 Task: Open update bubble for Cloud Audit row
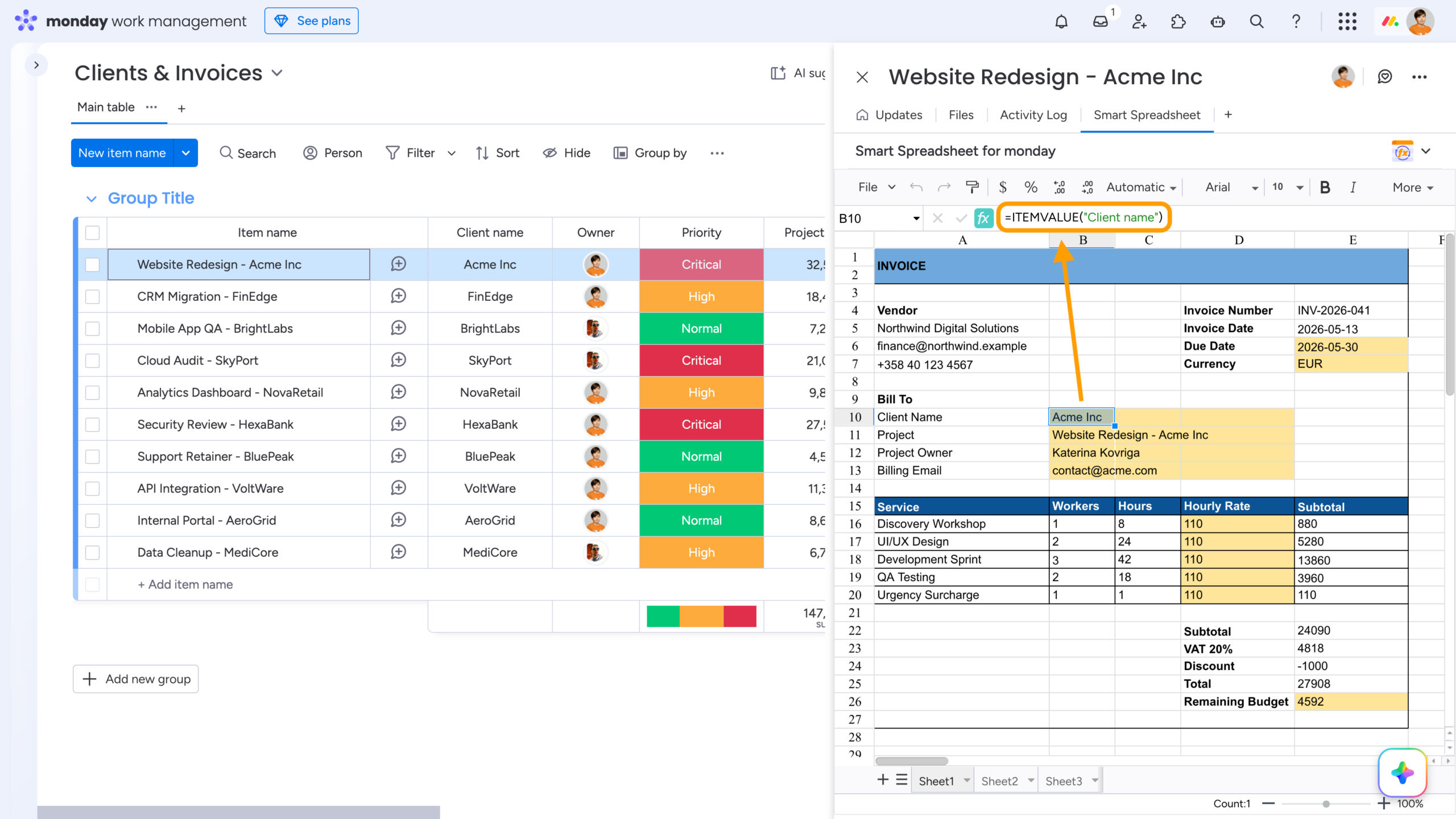pos(398,360)
